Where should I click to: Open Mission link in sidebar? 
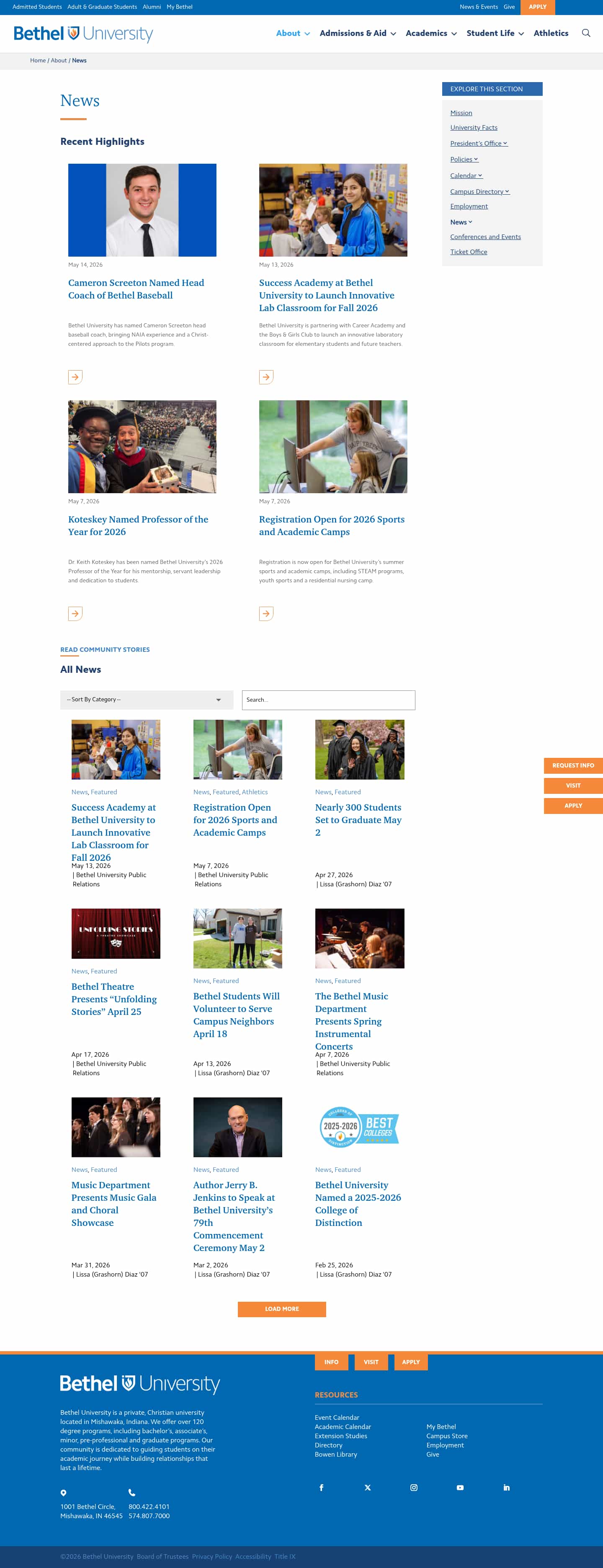(x=461, y=113)
